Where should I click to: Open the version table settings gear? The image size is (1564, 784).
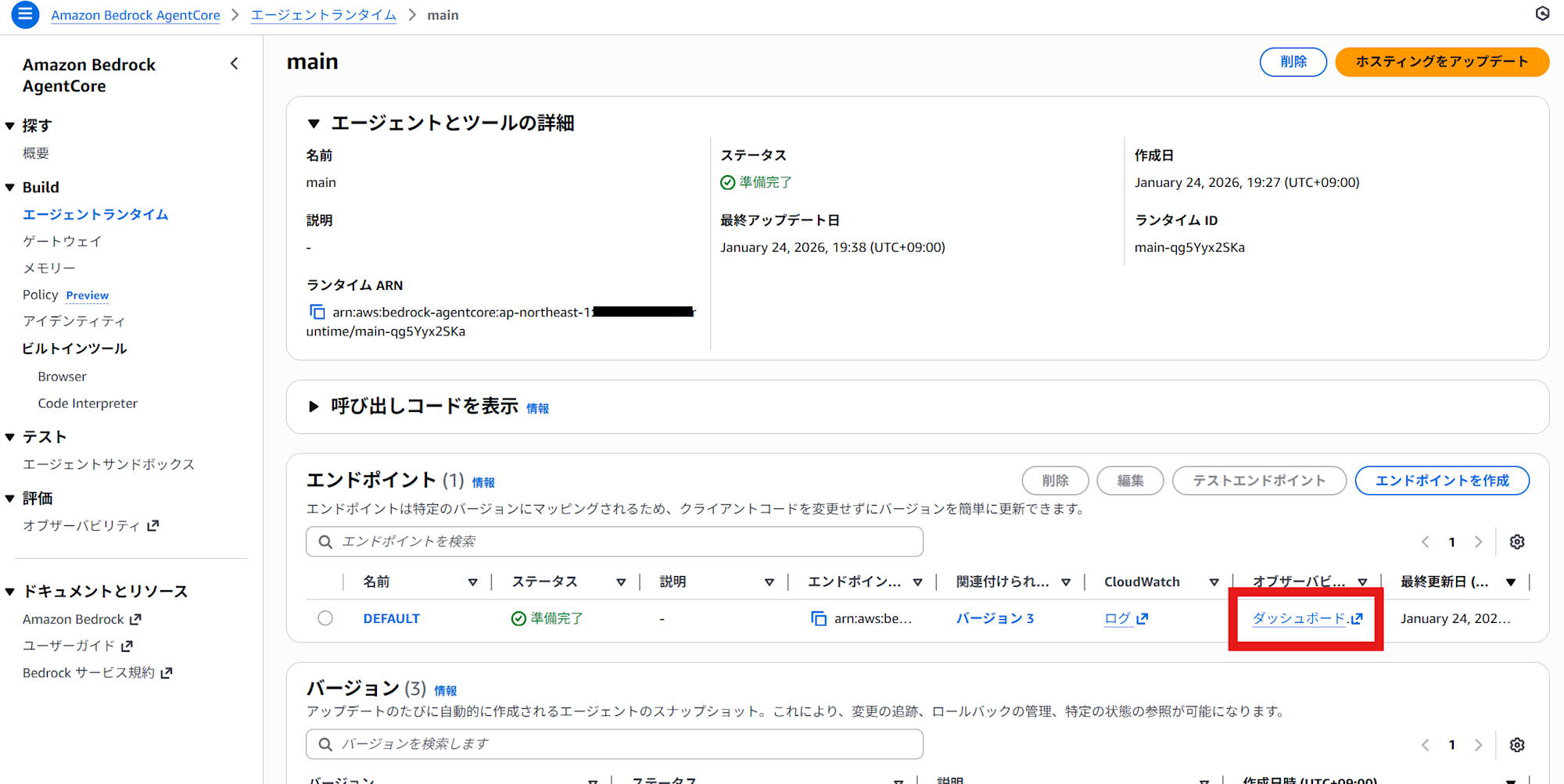1517,744
